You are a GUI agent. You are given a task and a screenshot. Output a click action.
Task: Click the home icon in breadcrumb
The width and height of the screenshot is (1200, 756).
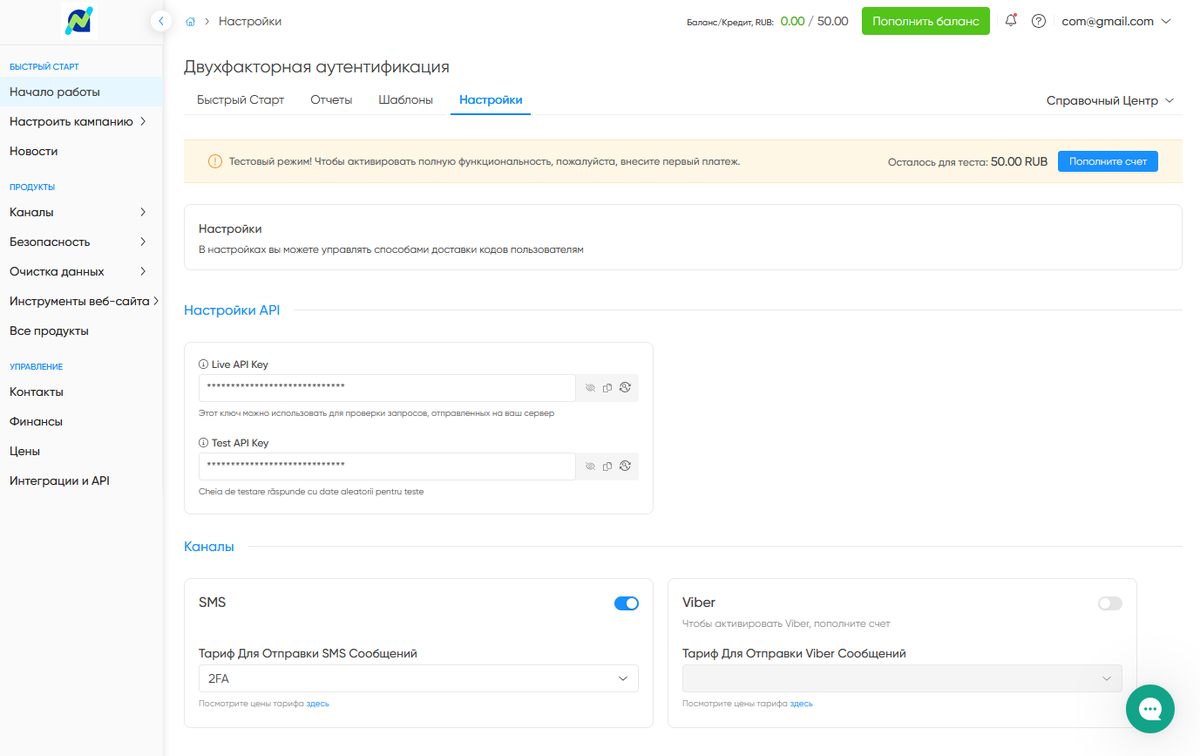click(190, 21)
